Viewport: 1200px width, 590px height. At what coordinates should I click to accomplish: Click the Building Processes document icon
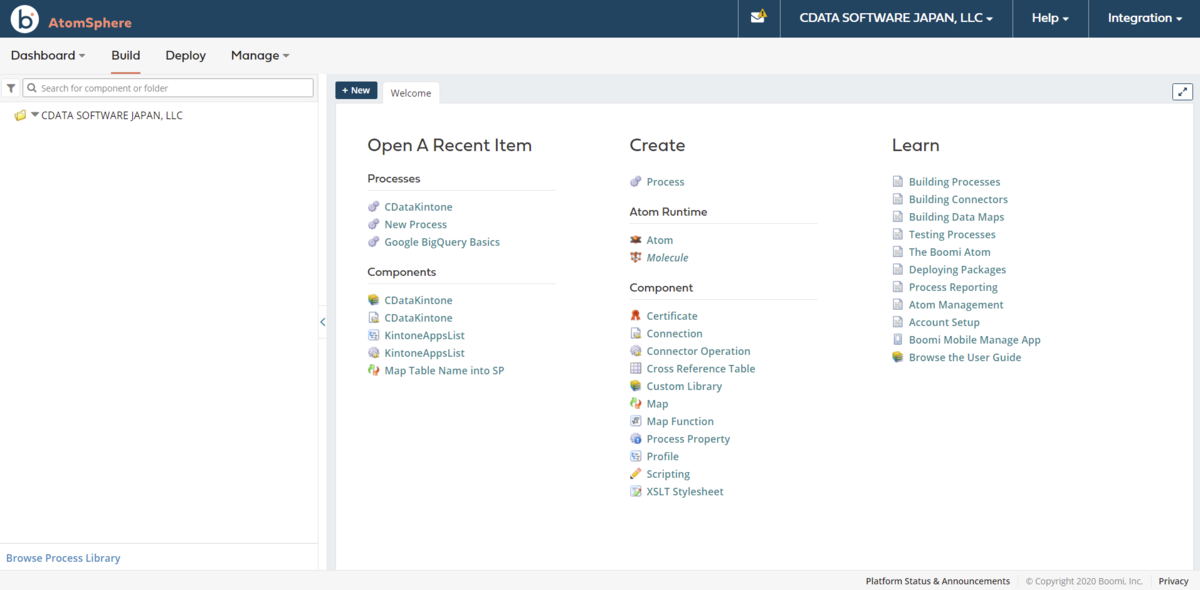coord(898,182)
